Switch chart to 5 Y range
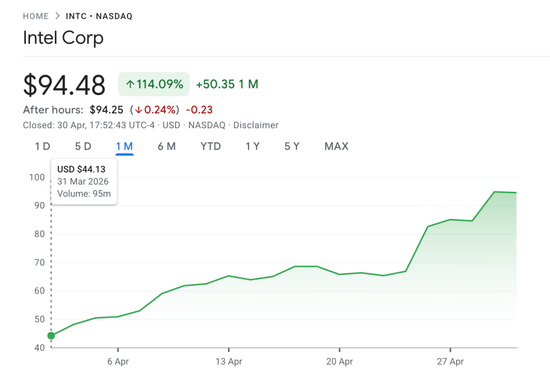The image size is (550, 379). (x=292, y=146)
